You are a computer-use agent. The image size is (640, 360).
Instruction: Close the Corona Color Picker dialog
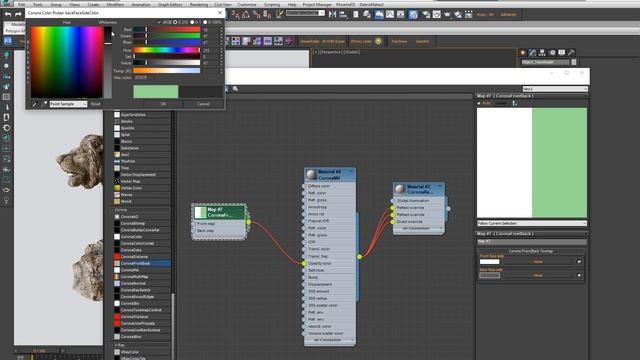[220, 13]
